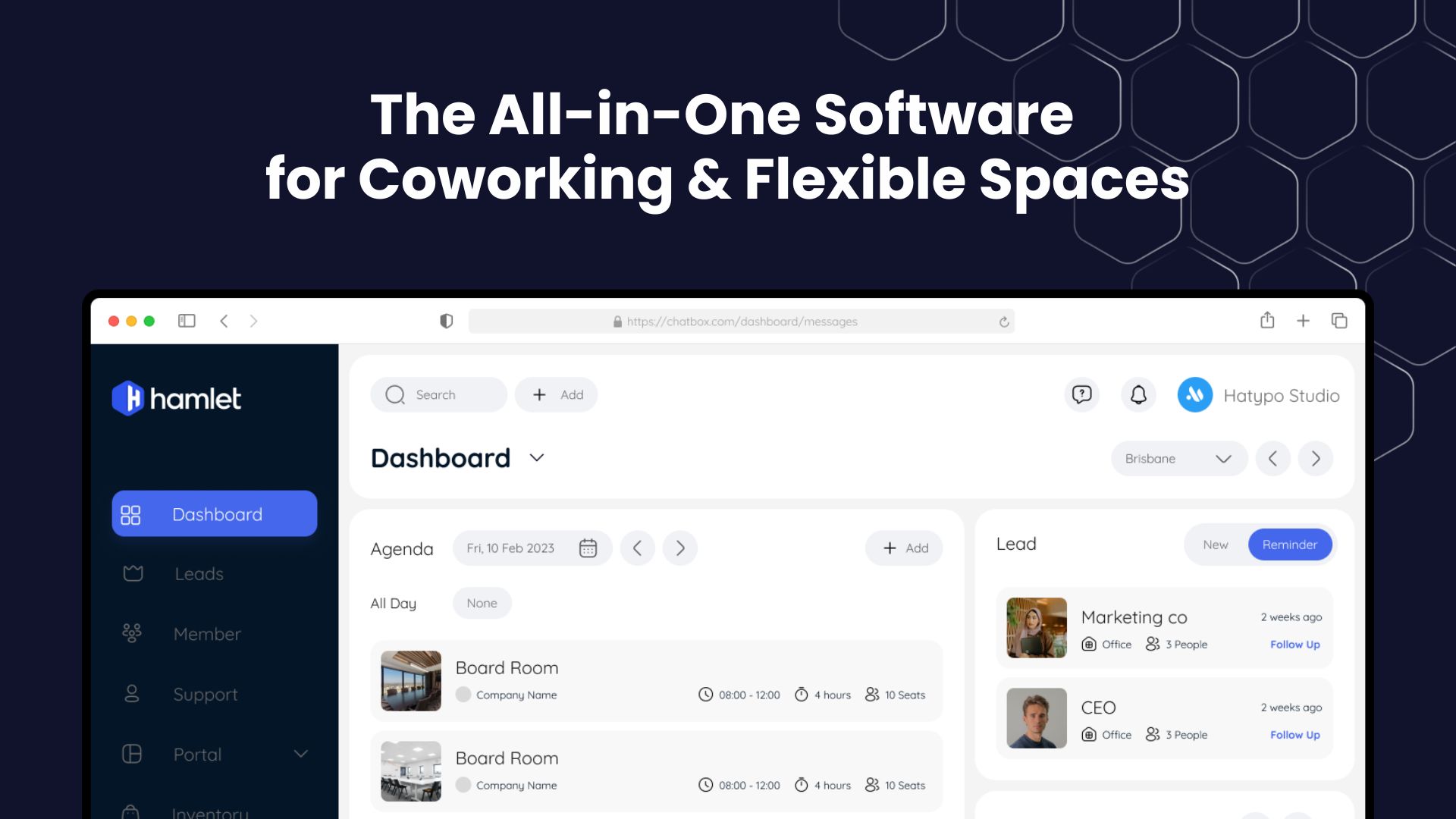Go to Member section in sidebar
The height and width of the screenshot is (819, 1456).
(206, 634)
